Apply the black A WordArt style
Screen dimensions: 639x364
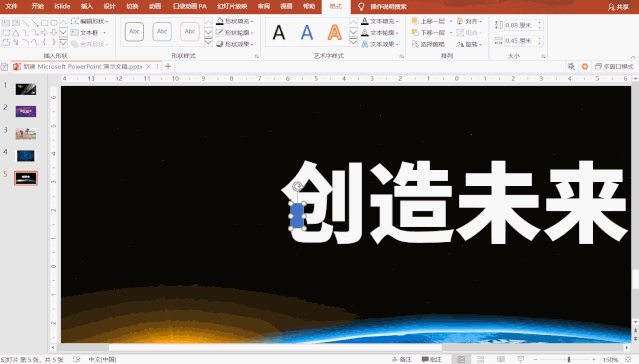point(279,32)
